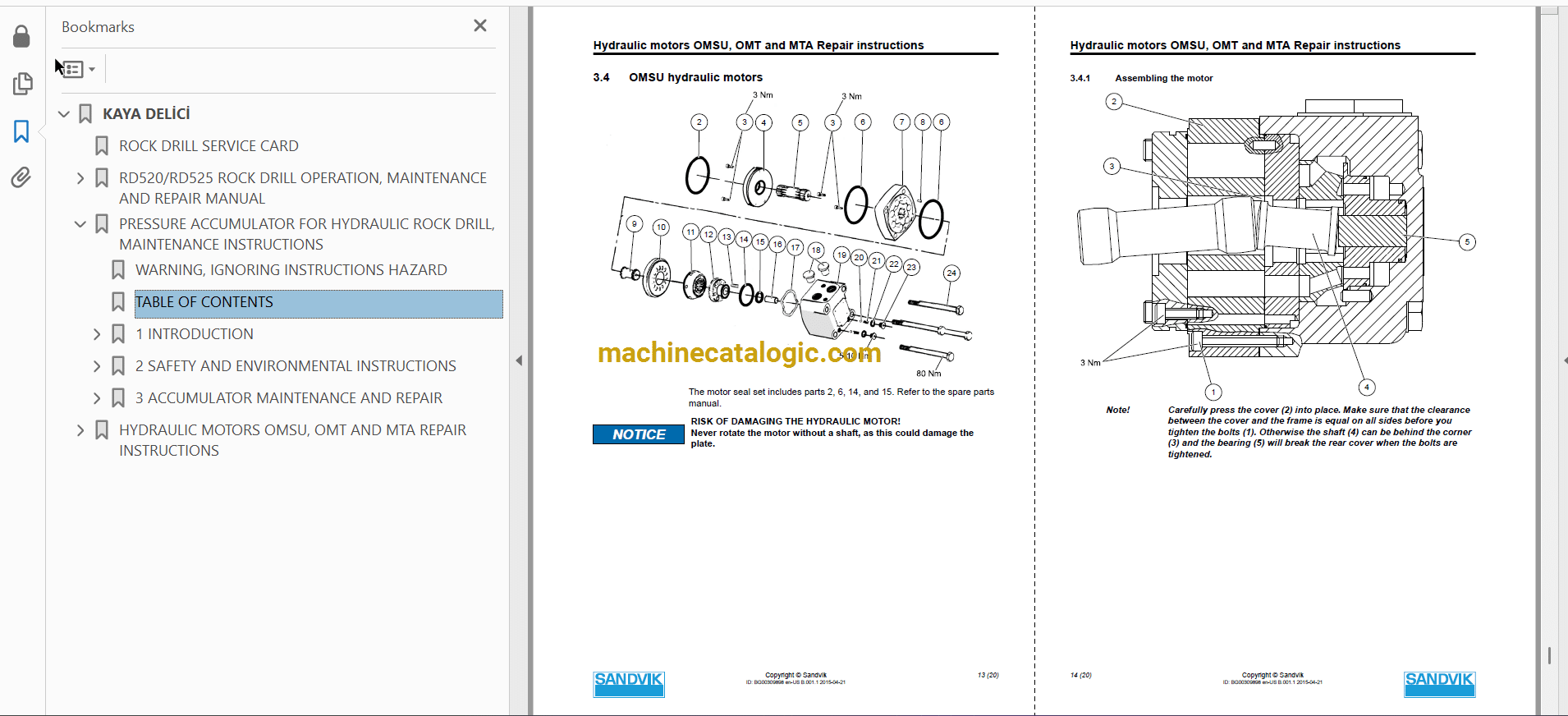Open the page thumbnails panel
The width and height of the screenshot is (1568, 716).
tap(22, 84)
